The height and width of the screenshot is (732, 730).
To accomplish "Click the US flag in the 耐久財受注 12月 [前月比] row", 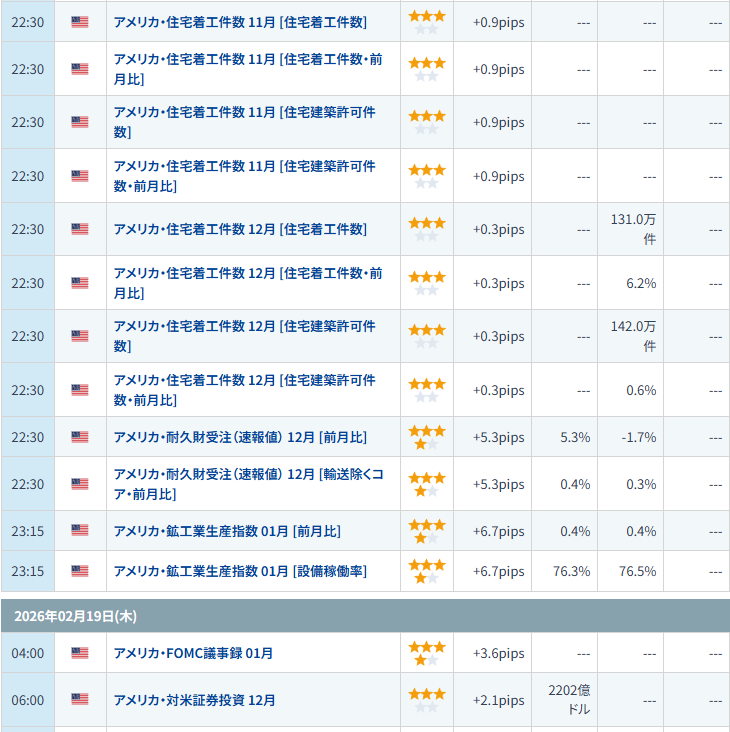I will (80, 437).
